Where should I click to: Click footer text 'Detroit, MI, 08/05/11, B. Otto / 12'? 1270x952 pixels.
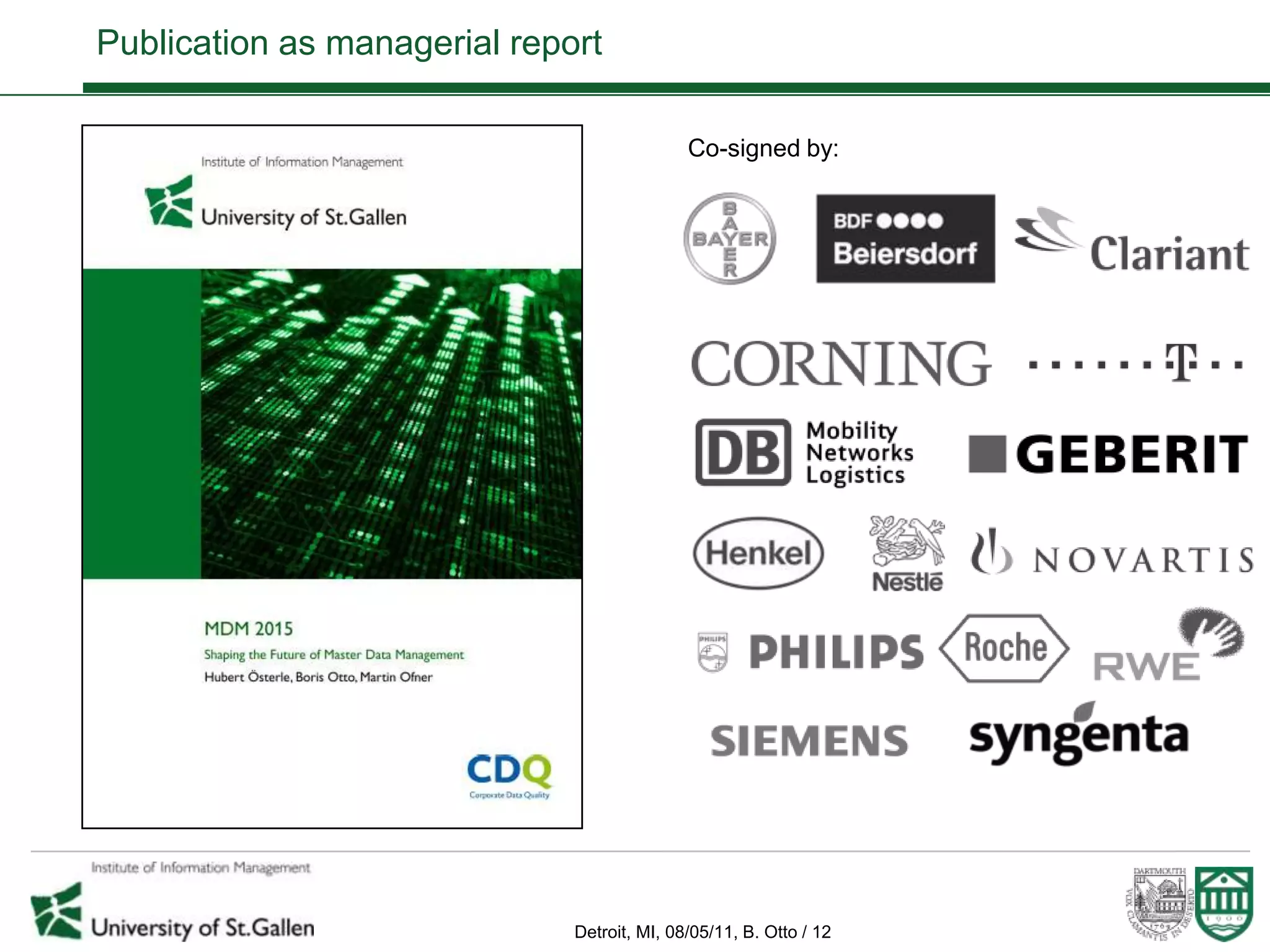pyautogui.click(x=703, y=932)
